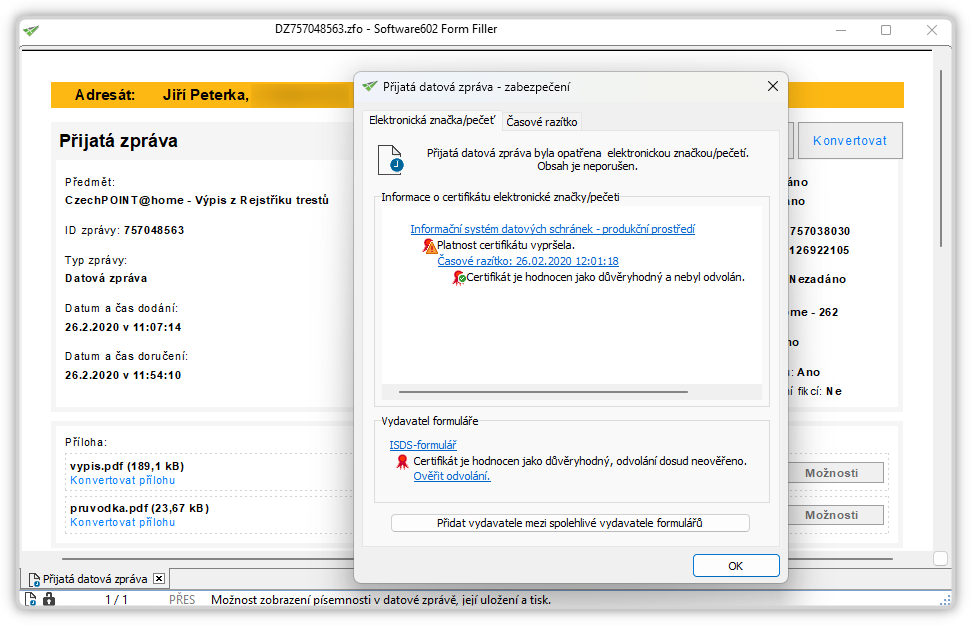Open the ISDS-formulář publisher link

(422, 445)
